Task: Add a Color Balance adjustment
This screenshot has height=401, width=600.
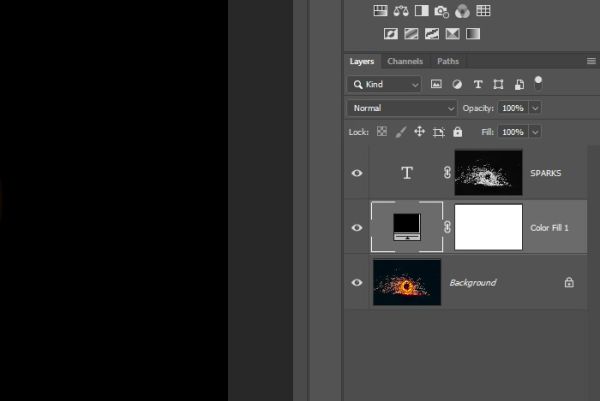Action: point(401,11)
